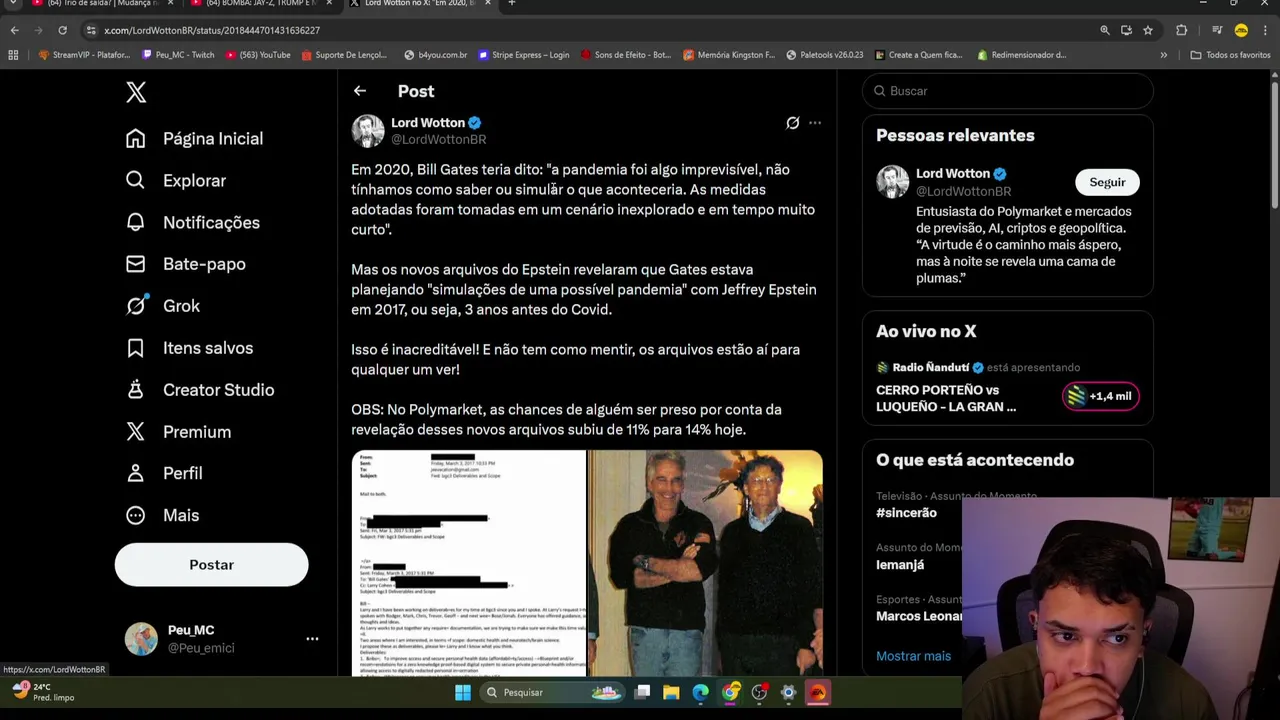Click the site info icon in the address bar

[91, 31]
